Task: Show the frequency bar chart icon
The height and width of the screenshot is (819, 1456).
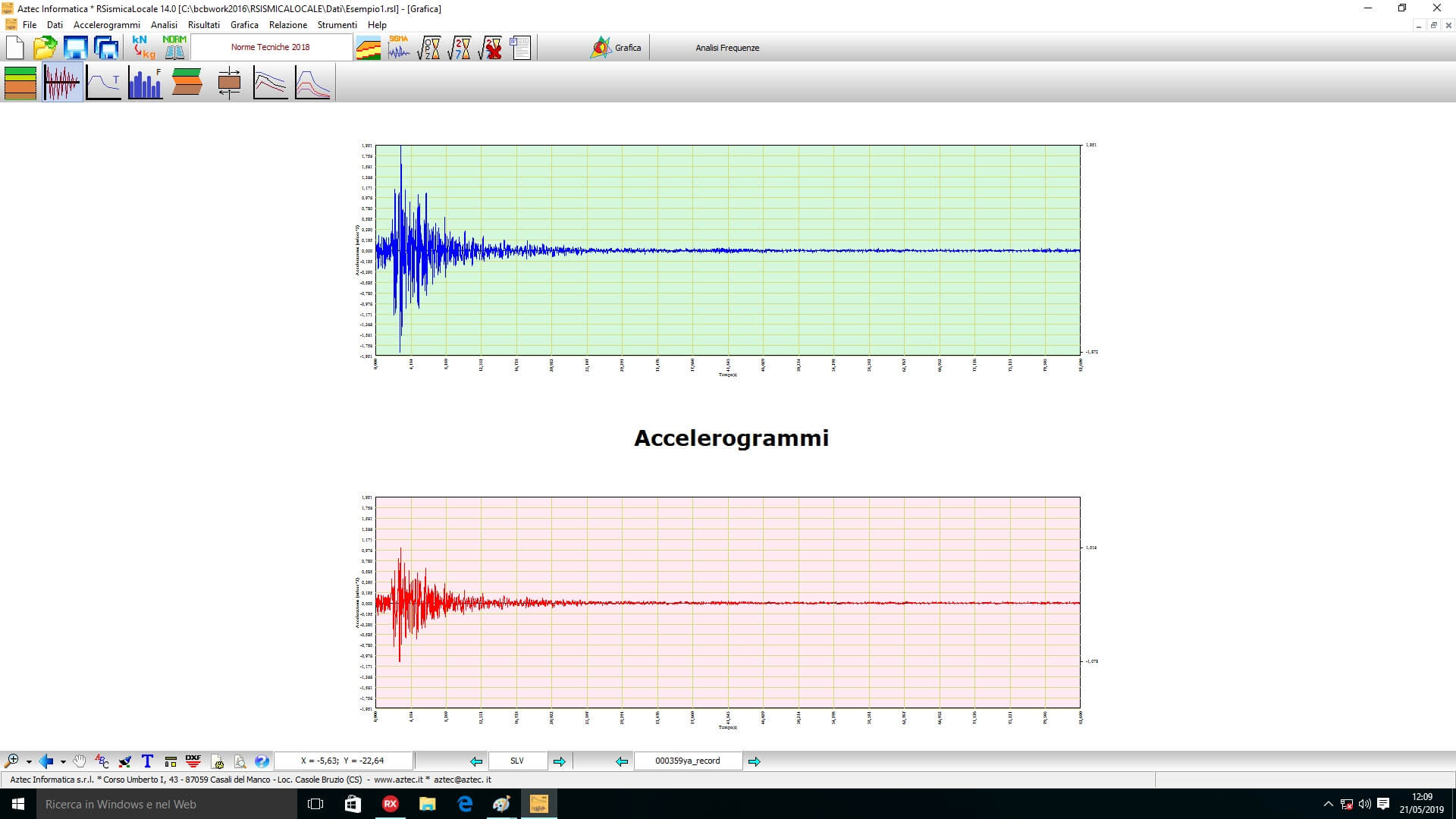Action: coord(146,83)
